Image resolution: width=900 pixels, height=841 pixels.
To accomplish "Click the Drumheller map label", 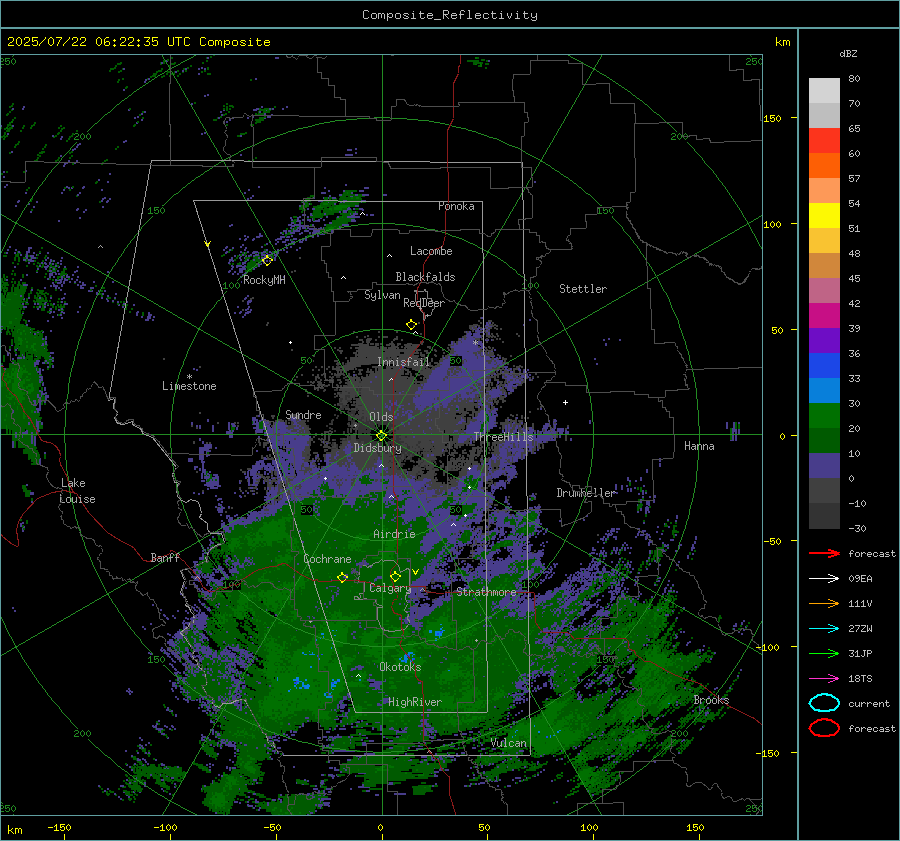I will click(586, 493).
